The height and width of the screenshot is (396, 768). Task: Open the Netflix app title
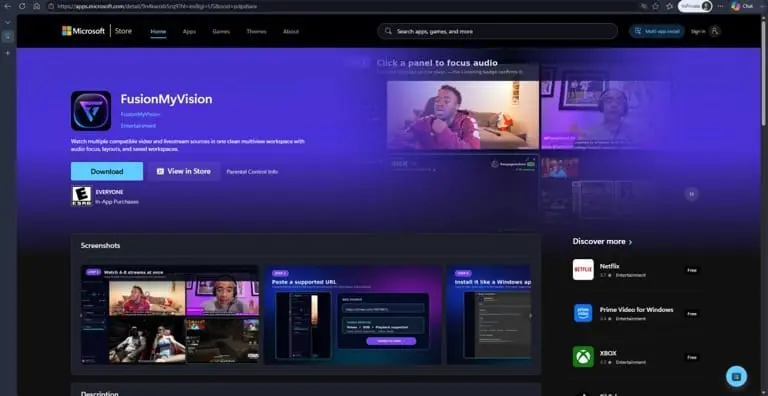point(609,266)
